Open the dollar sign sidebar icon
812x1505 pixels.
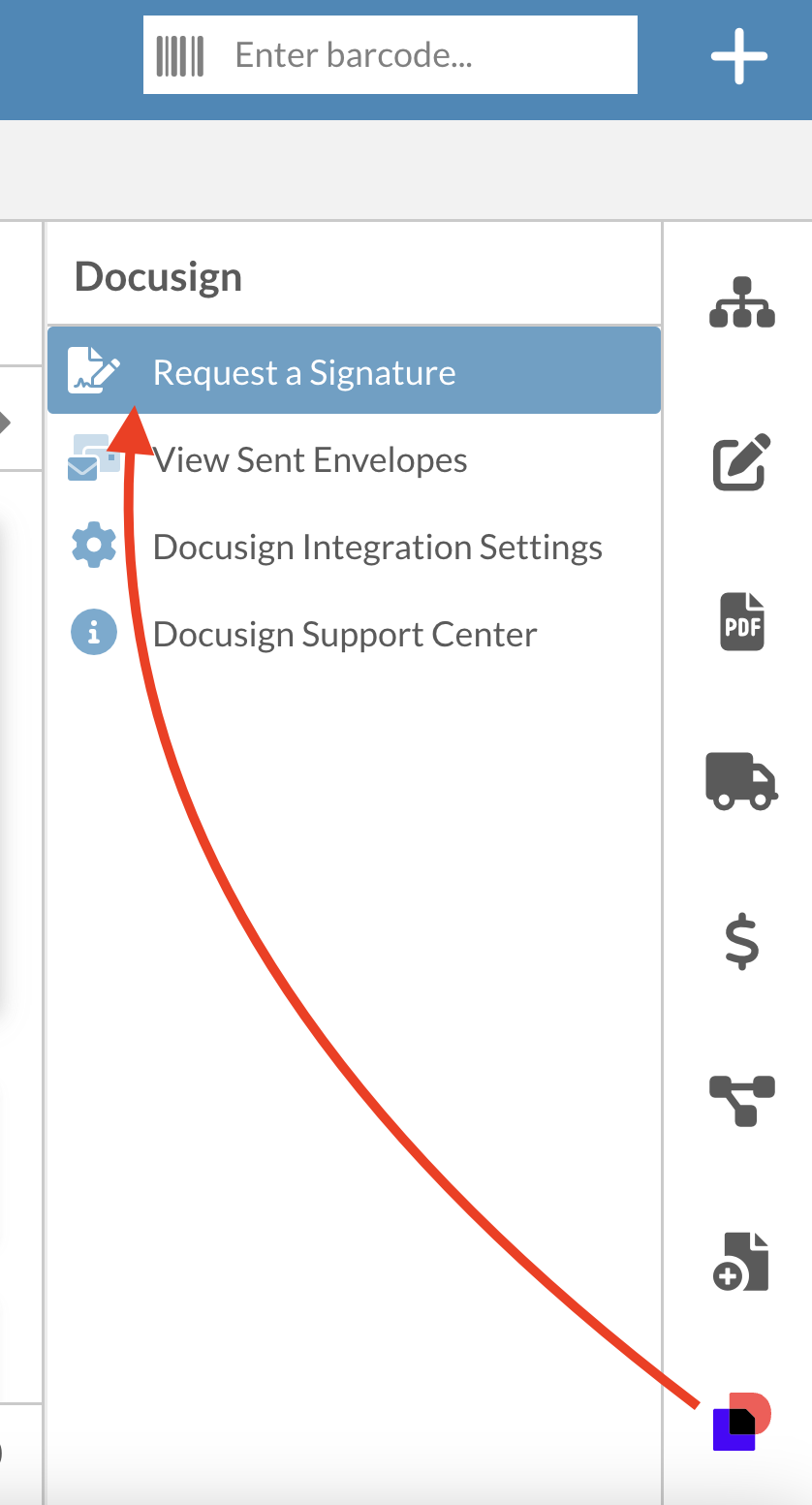[742, 941]
